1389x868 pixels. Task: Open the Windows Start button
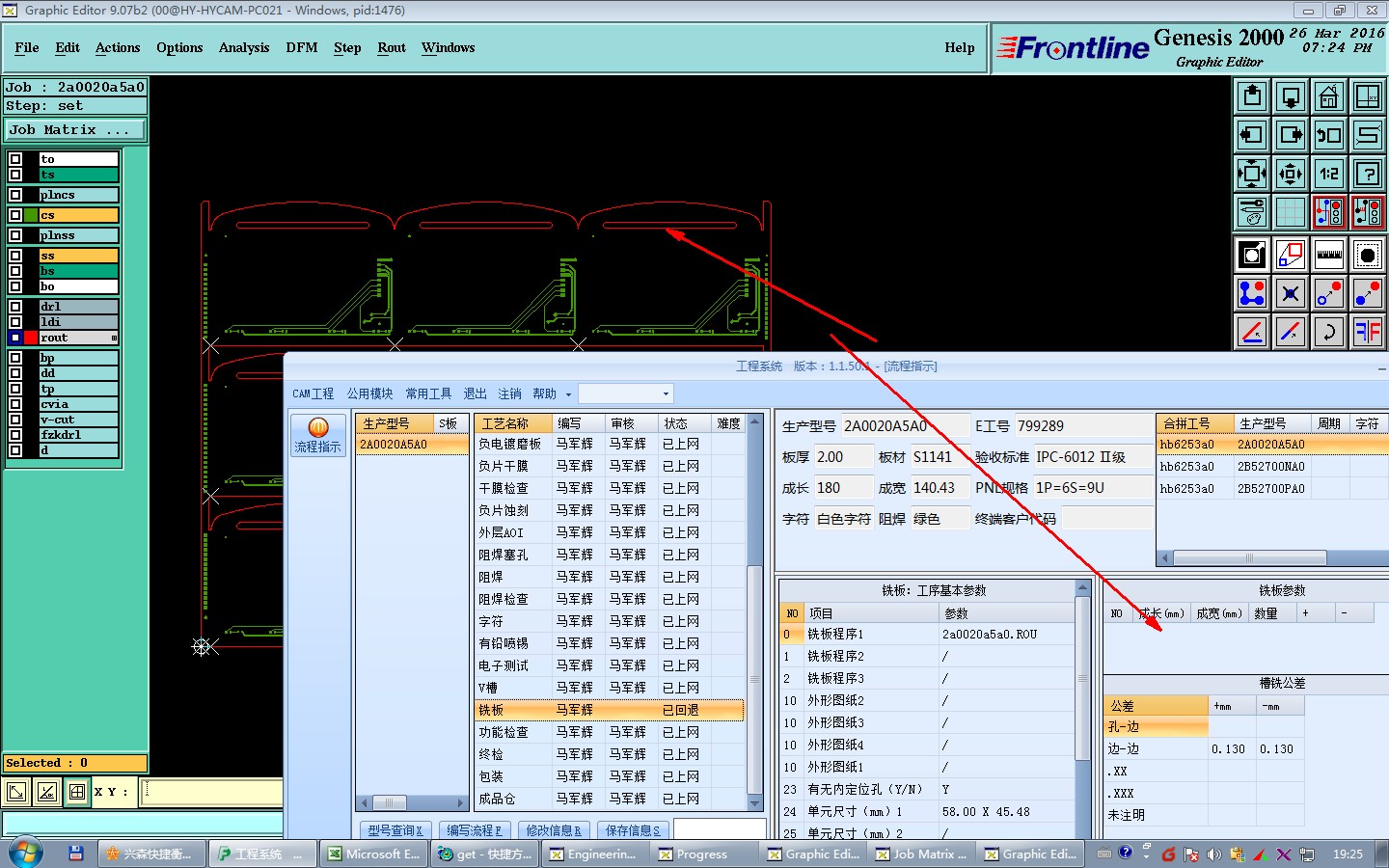point(26,853)
